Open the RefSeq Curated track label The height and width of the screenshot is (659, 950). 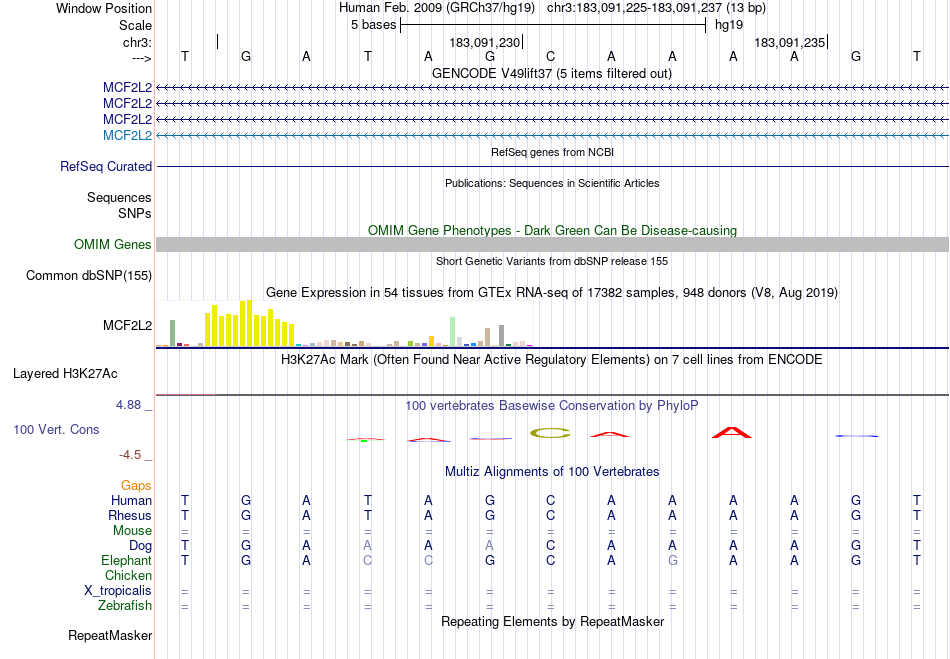106,166
